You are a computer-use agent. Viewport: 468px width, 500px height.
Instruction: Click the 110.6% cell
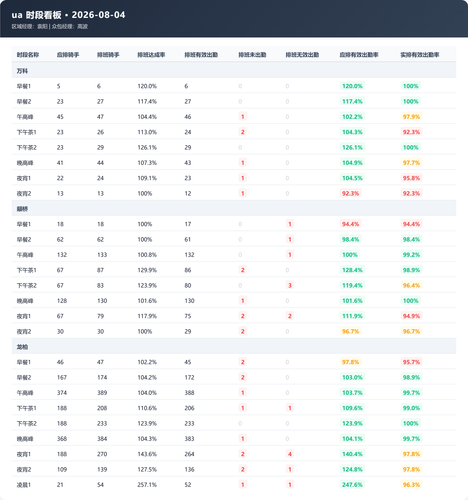tap(147, 408)
